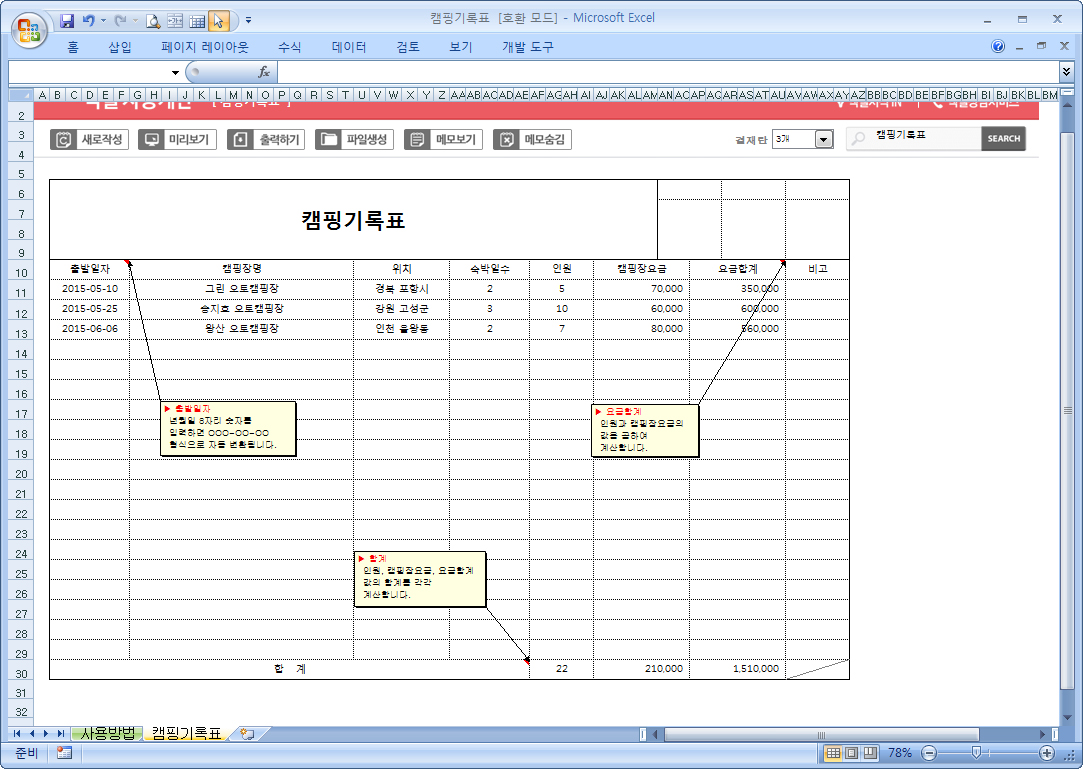Go to first sheet navigation arrow
Image resolution: width=1083 pixels, height=769 pixels.
17,734
